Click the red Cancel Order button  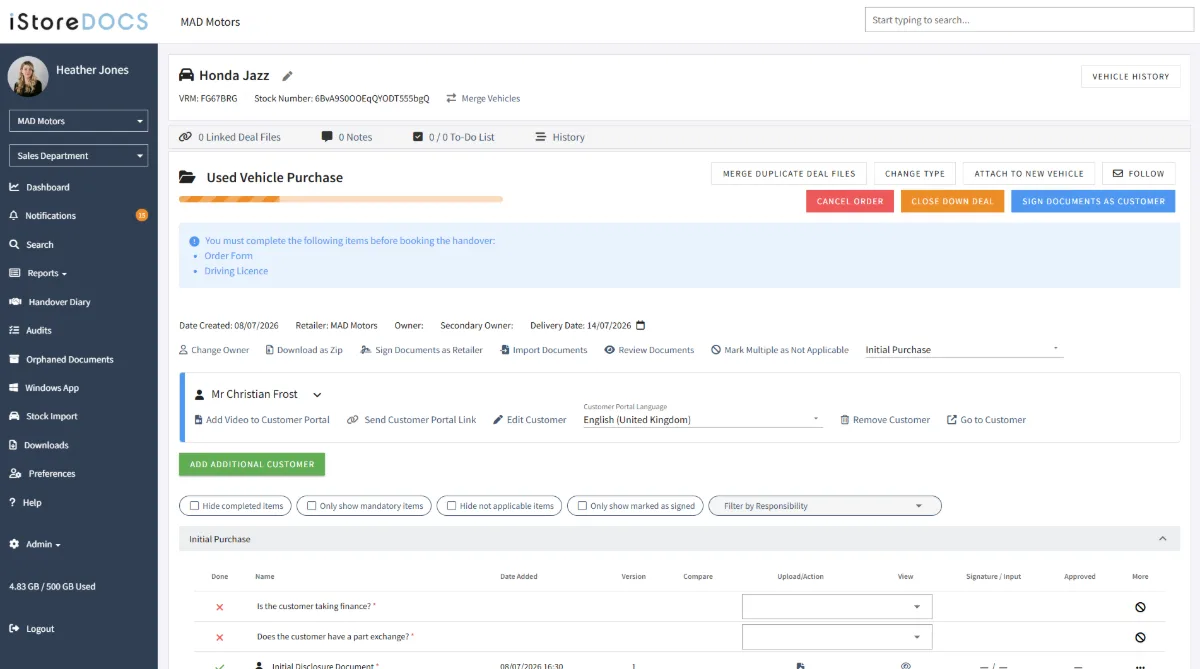click(x=850, y=201)
